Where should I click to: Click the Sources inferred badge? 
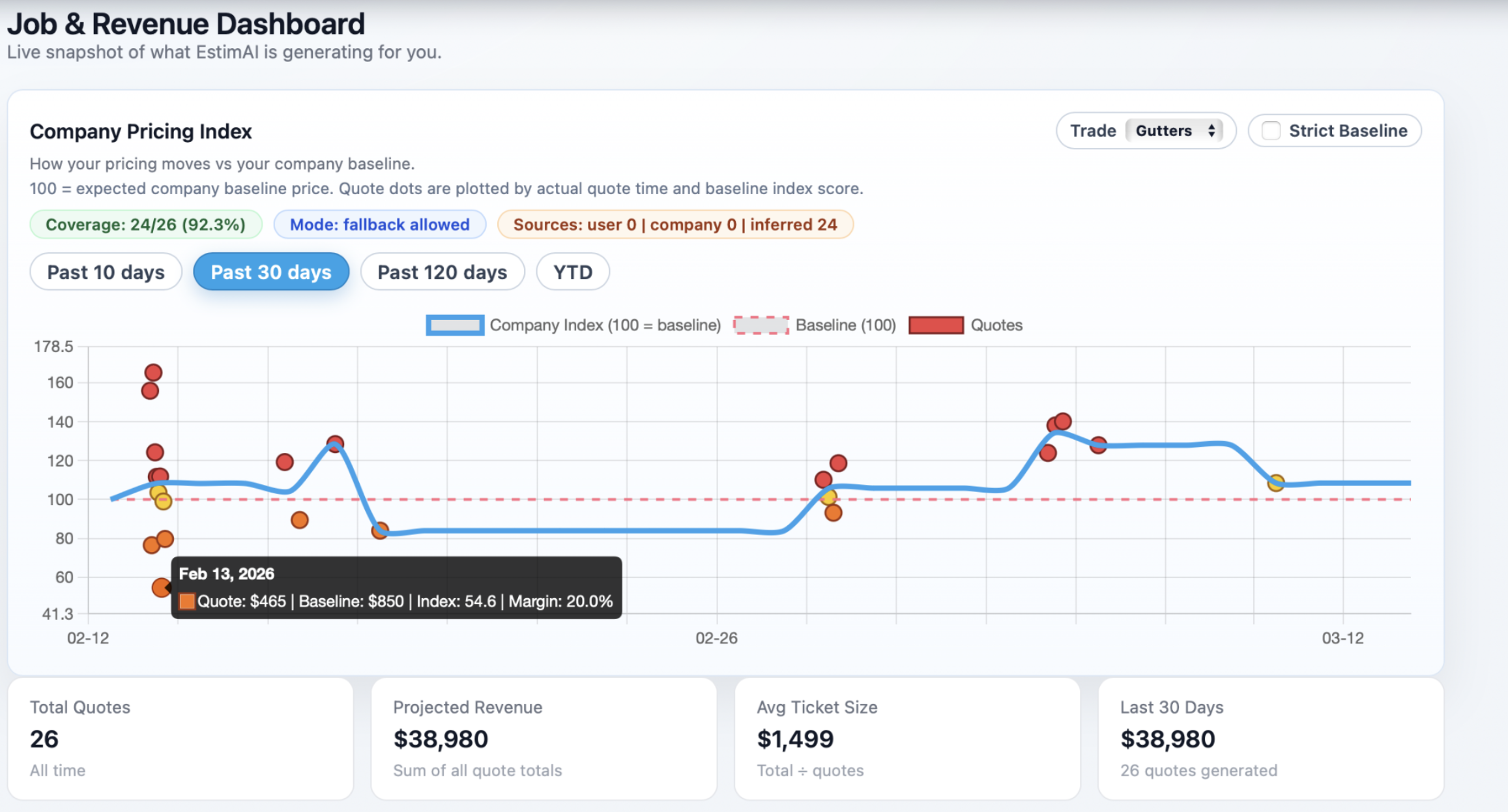pos(675,224)
